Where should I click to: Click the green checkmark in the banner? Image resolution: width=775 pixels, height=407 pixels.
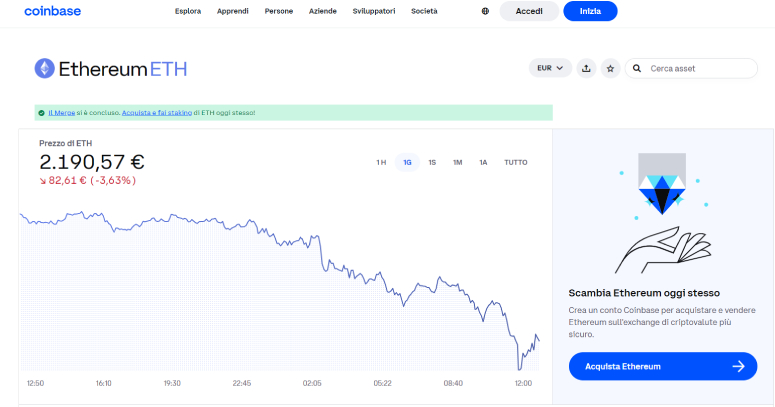click(42, 113)
